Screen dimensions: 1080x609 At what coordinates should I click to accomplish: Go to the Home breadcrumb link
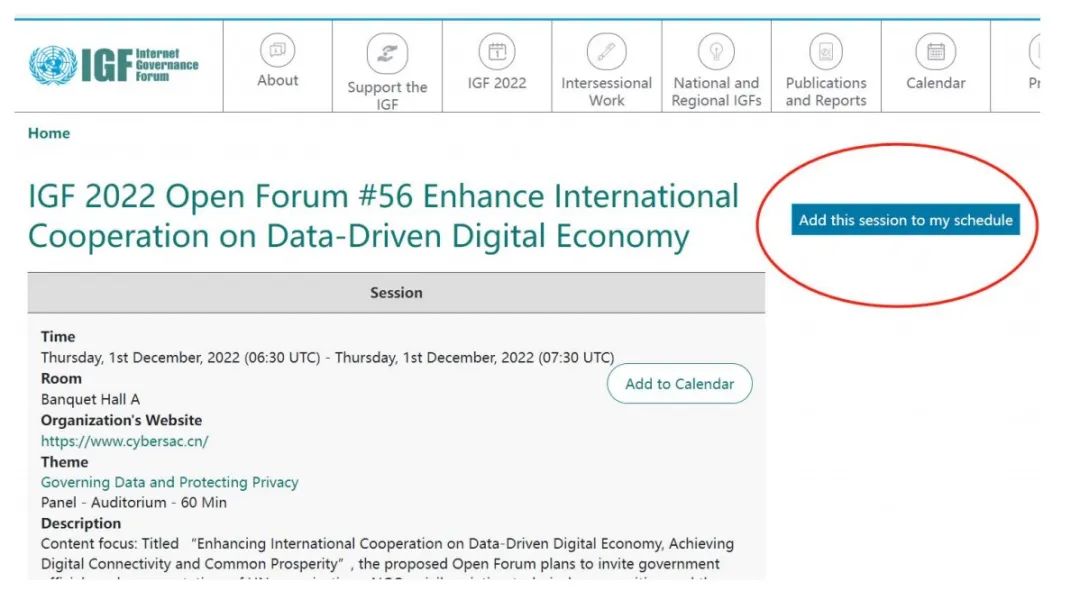tap(49, 133)
